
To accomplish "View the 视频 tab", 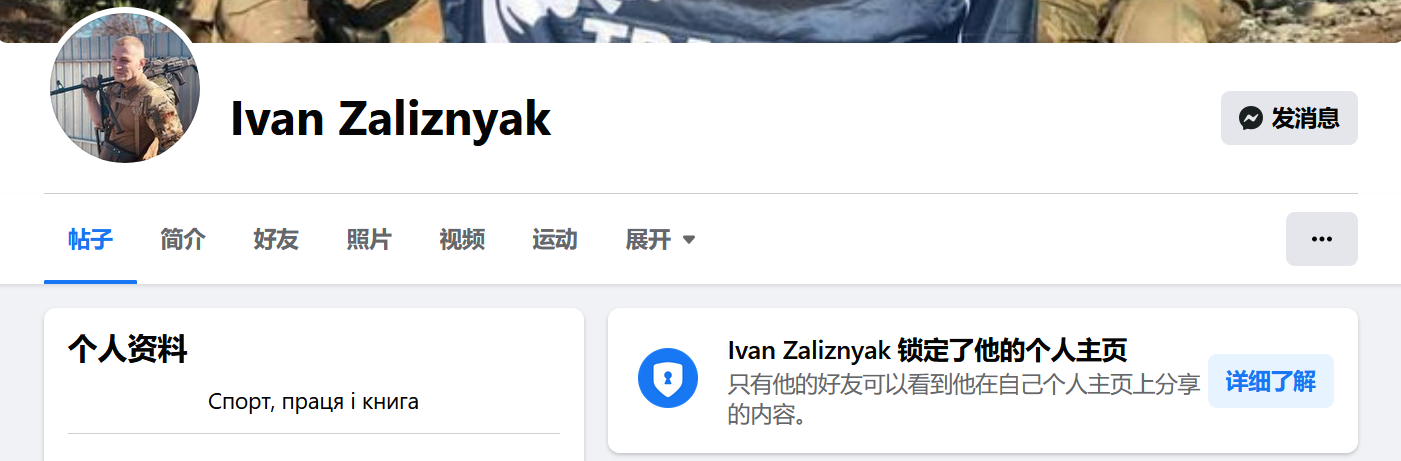I will pos(462,240).
